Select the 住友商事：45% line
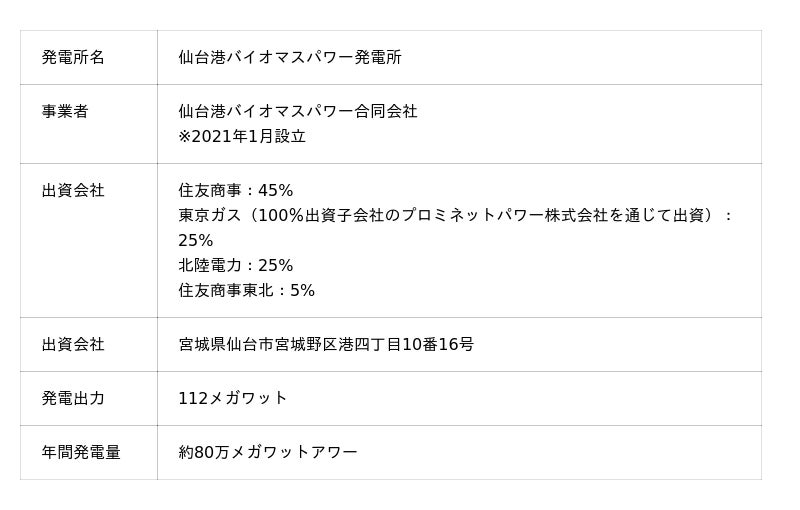Image resolution: width=800 pixels, height=510 pixels. pyautogui.click(x=236, y=191)
